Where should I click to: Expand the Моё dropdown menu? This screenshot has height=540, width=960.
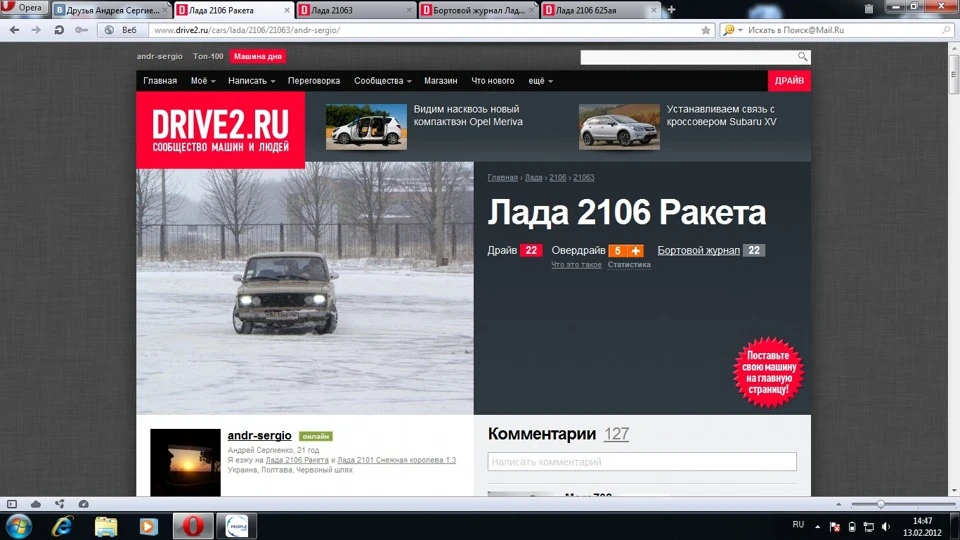pyautogui.click(x=203, y=81)
